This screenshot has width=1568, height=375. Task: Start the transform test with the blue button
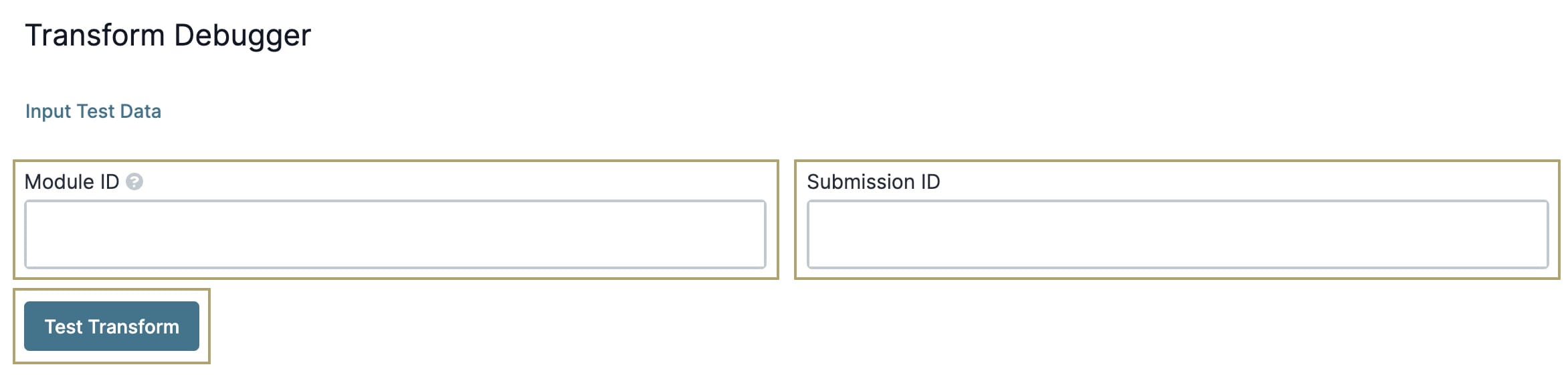(x=112, y=326)
